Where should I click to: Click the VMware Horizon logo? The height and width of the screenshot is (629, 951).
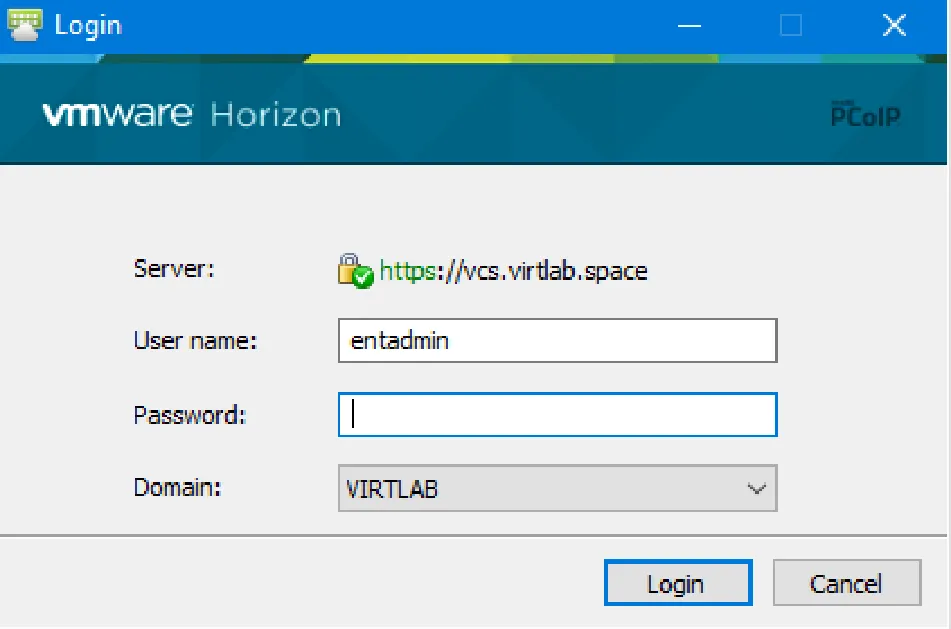click(x=192, y=115)
